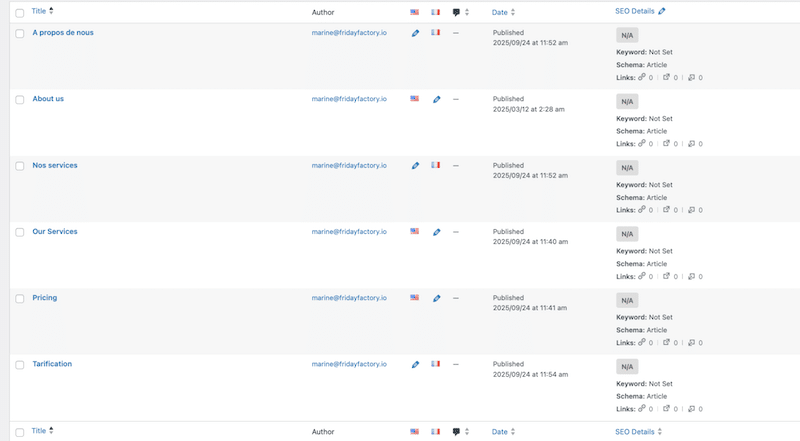The image size is (800, 441).
Task: Click pencil icon in 'Nos services' row
Action: [415, 165]
